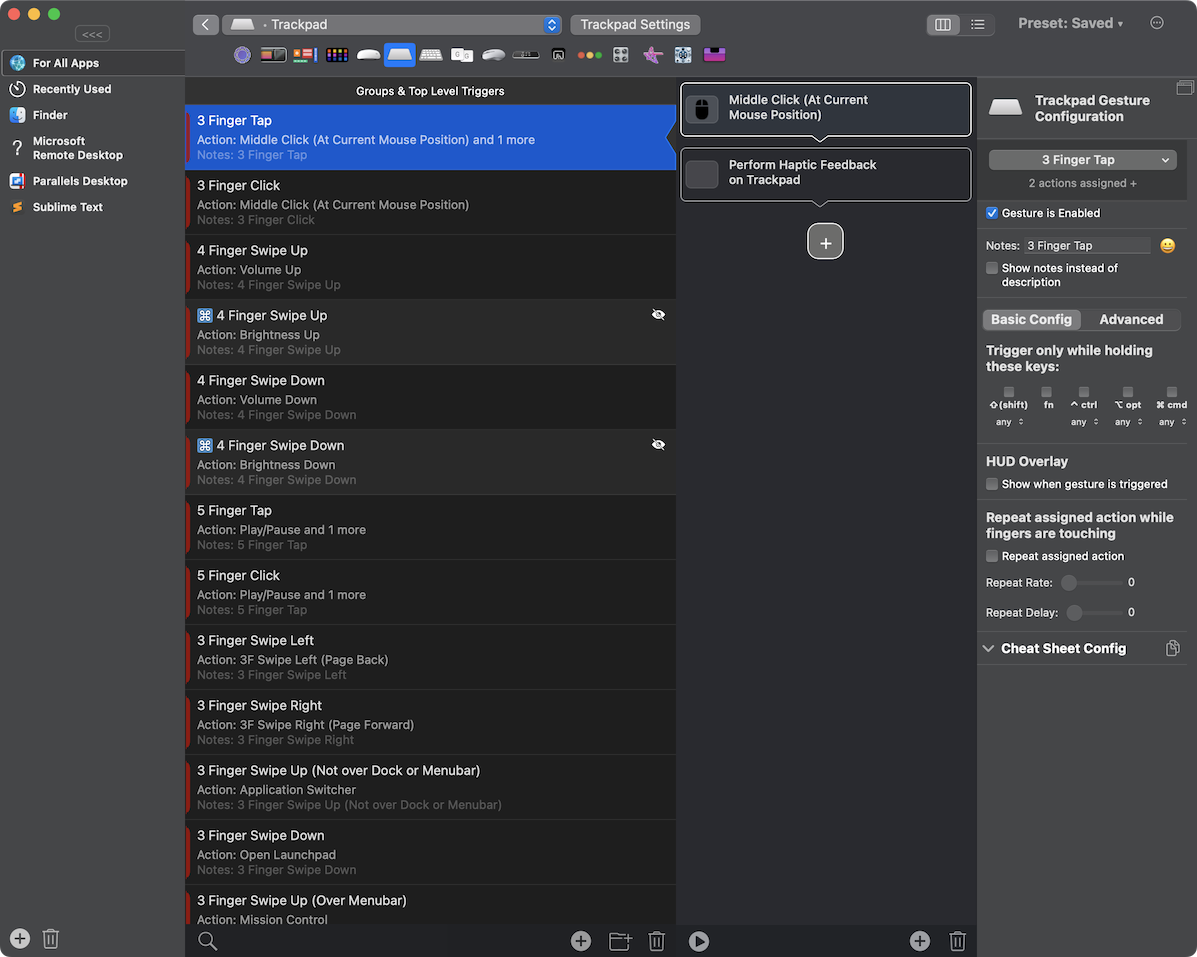Screen dimensions: 1197x957
Task: Open the three-dot more options icon
Action: tap(1157, 23)
